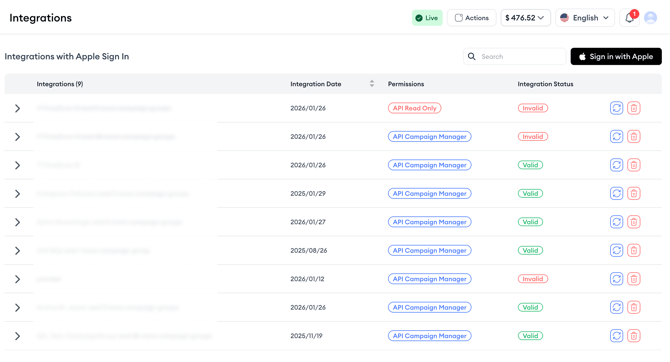Refresh the API Read Only integration
Viewport: 670px width, 362px height.
click(x=616, y=108)
